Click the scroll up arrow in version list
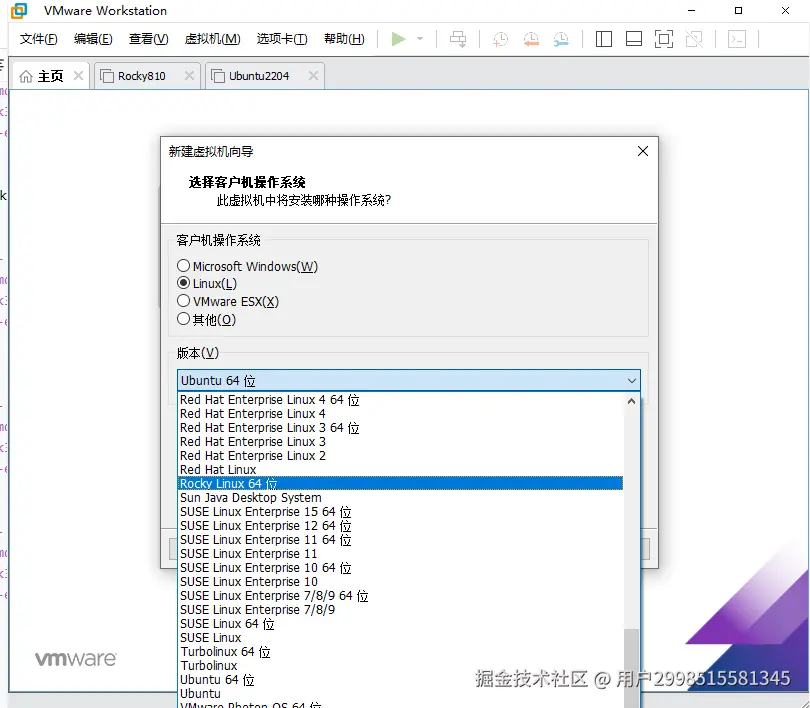 click(x=631, y=401)
